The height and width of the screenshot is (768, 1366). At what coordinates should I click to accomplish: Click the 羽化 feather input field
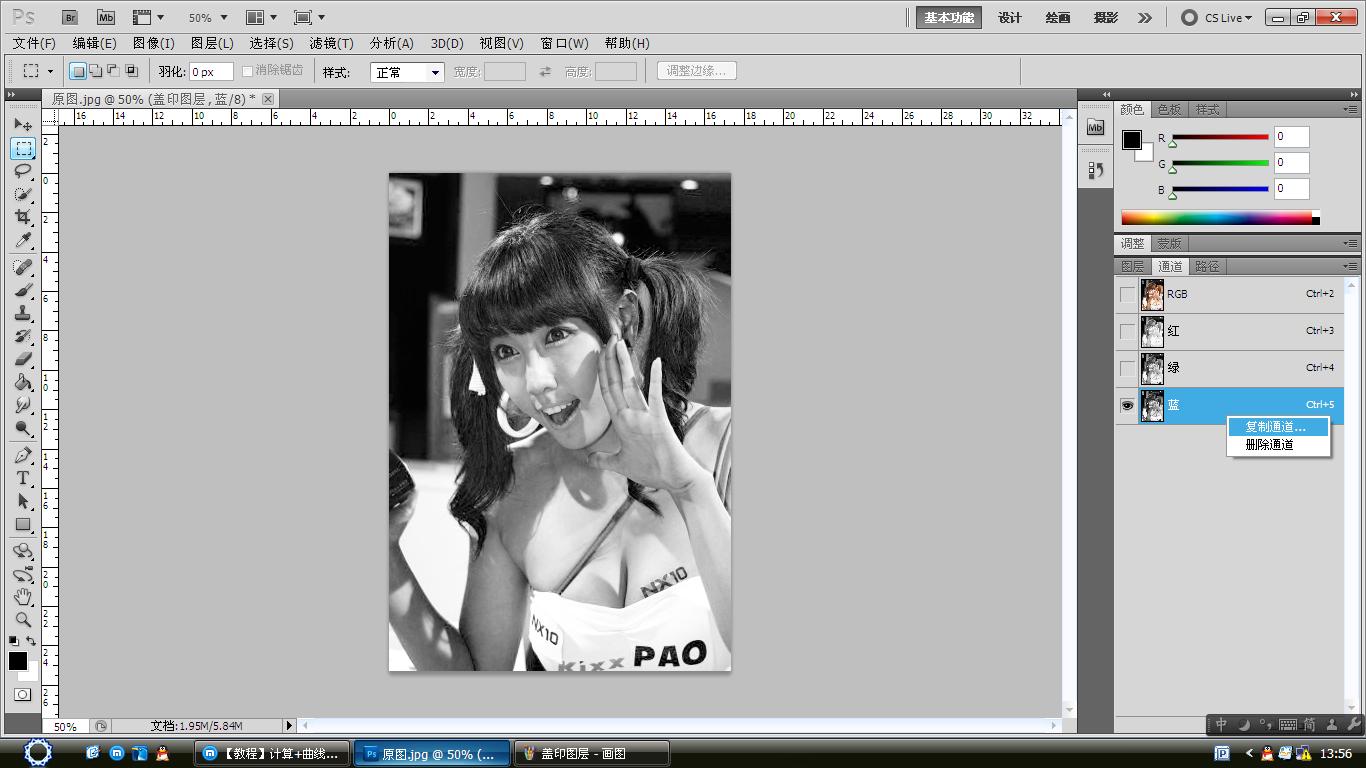(211, 72)
